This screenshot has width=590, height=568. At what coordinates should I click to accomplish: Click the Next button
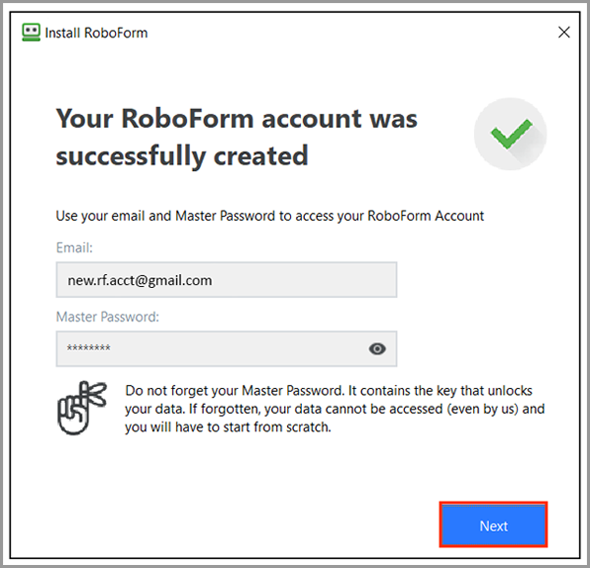click(493, 525)
